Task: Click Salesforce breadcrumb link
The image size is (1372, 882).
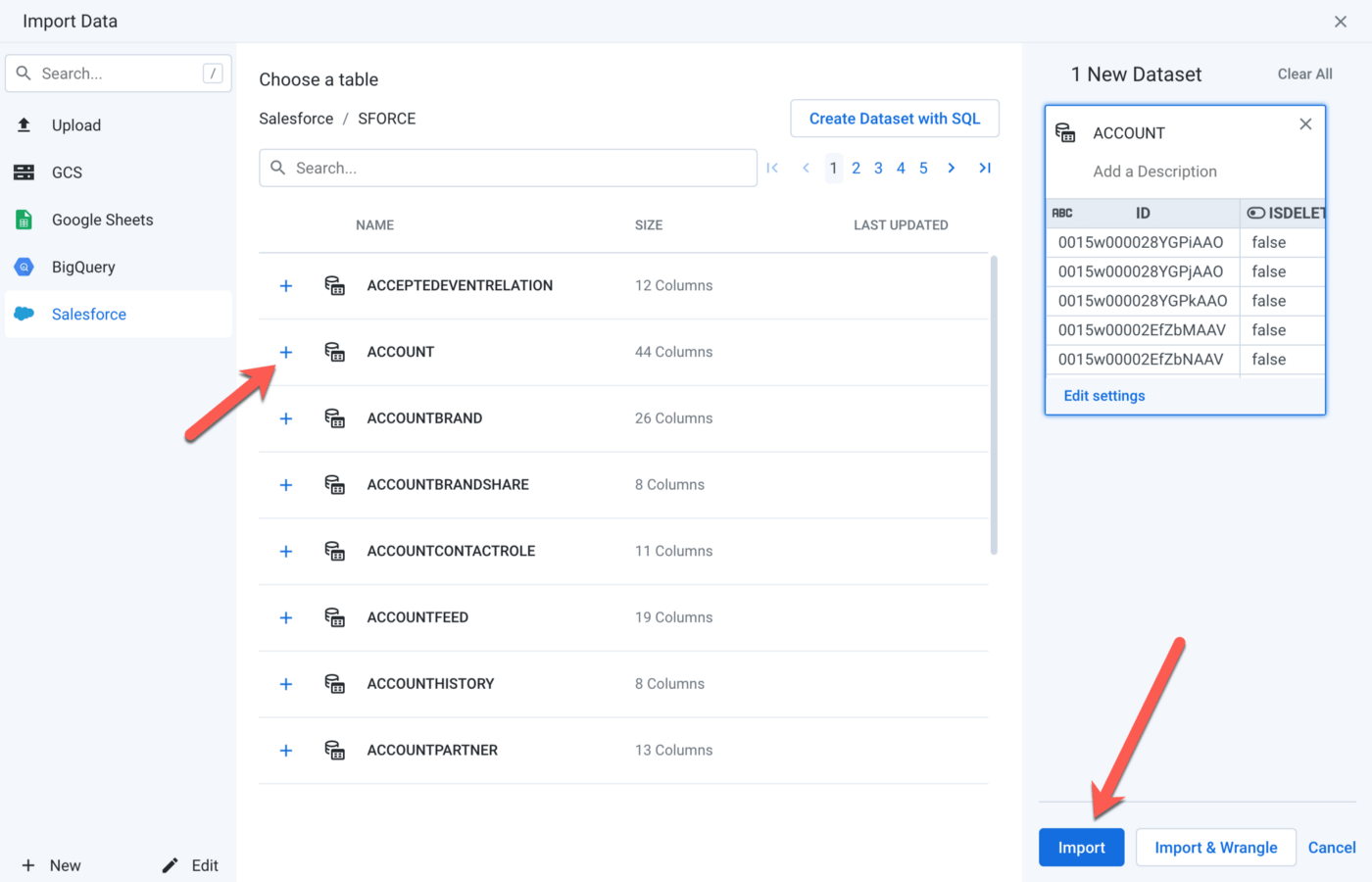Action: (296, 119)
